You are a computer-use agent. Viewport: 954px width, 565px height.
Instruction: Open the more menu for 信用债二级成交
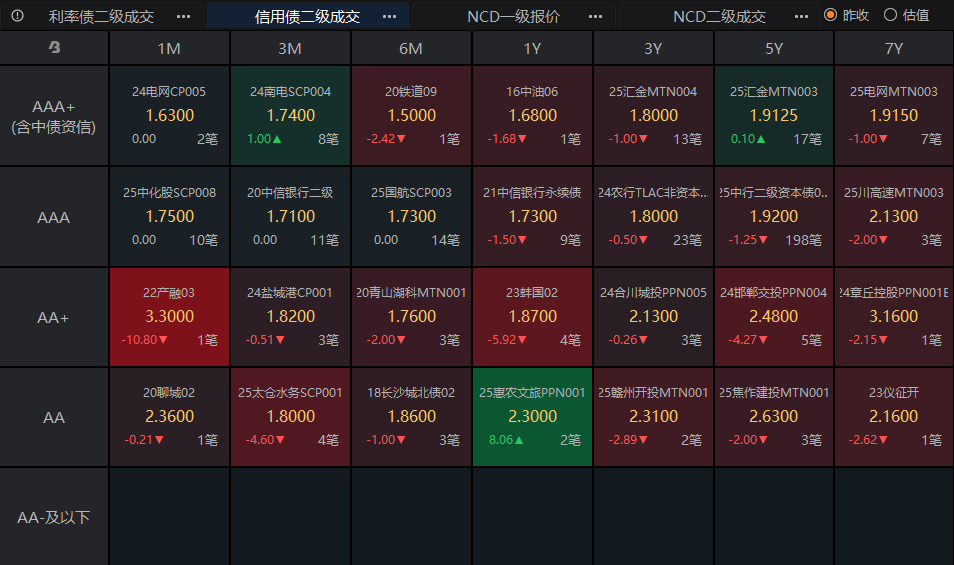click(x=389, y=16)
